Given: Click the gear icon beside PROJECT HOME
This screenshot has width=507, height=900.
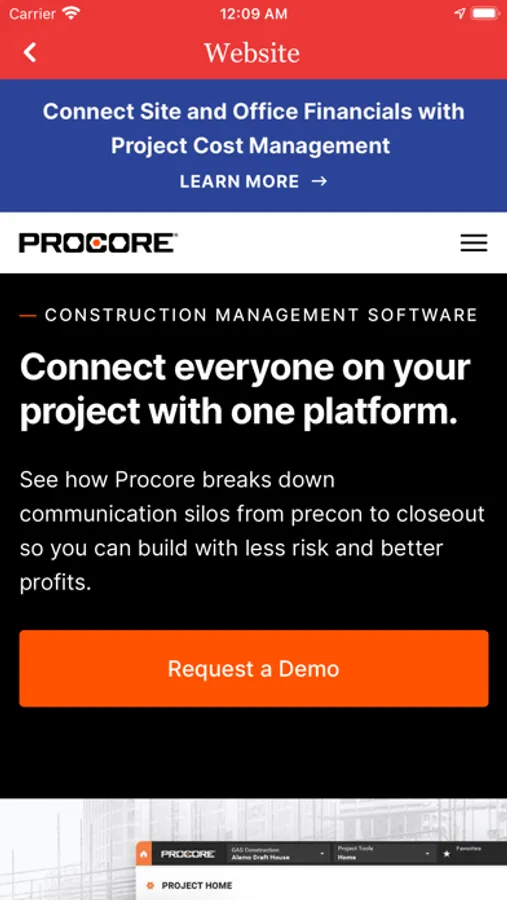Looking at the screenshot, I should click(150, 886).
